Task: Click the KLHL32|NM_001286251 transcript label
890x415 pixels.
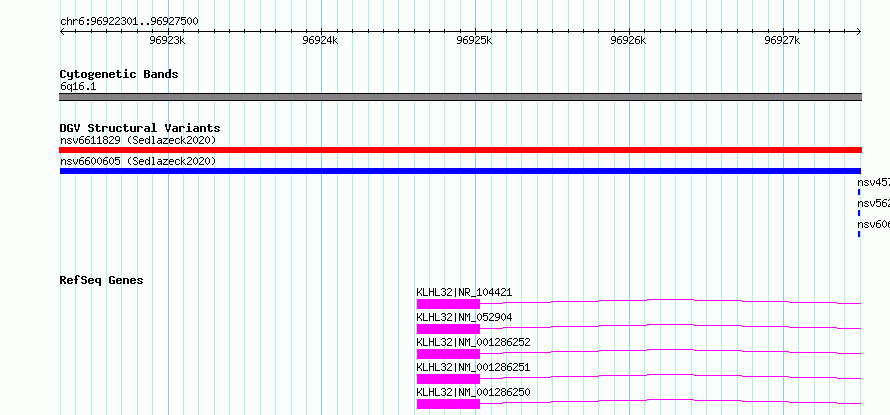Action: point(473,367)
